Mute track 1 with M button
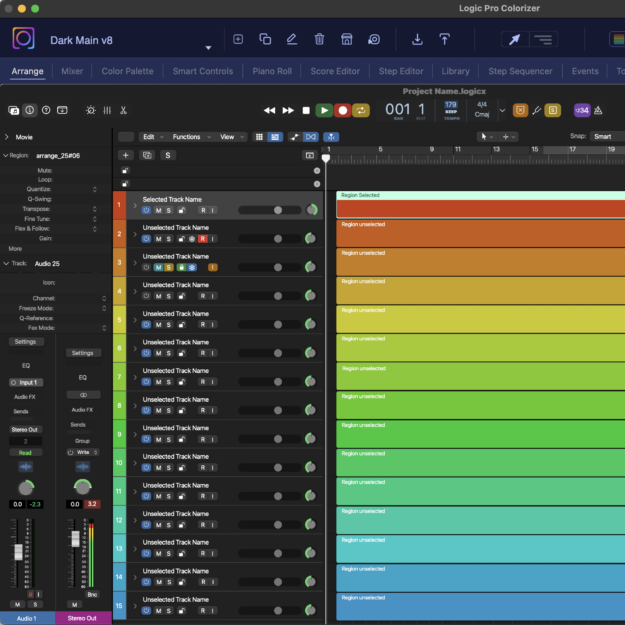 click(159, 210)
